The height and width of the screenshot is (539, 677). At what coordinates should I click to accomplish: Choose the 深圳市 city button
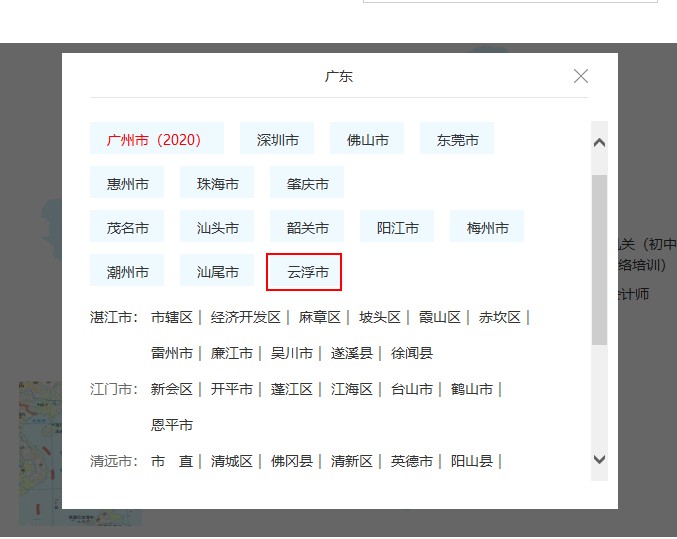[x=277, y=138]
